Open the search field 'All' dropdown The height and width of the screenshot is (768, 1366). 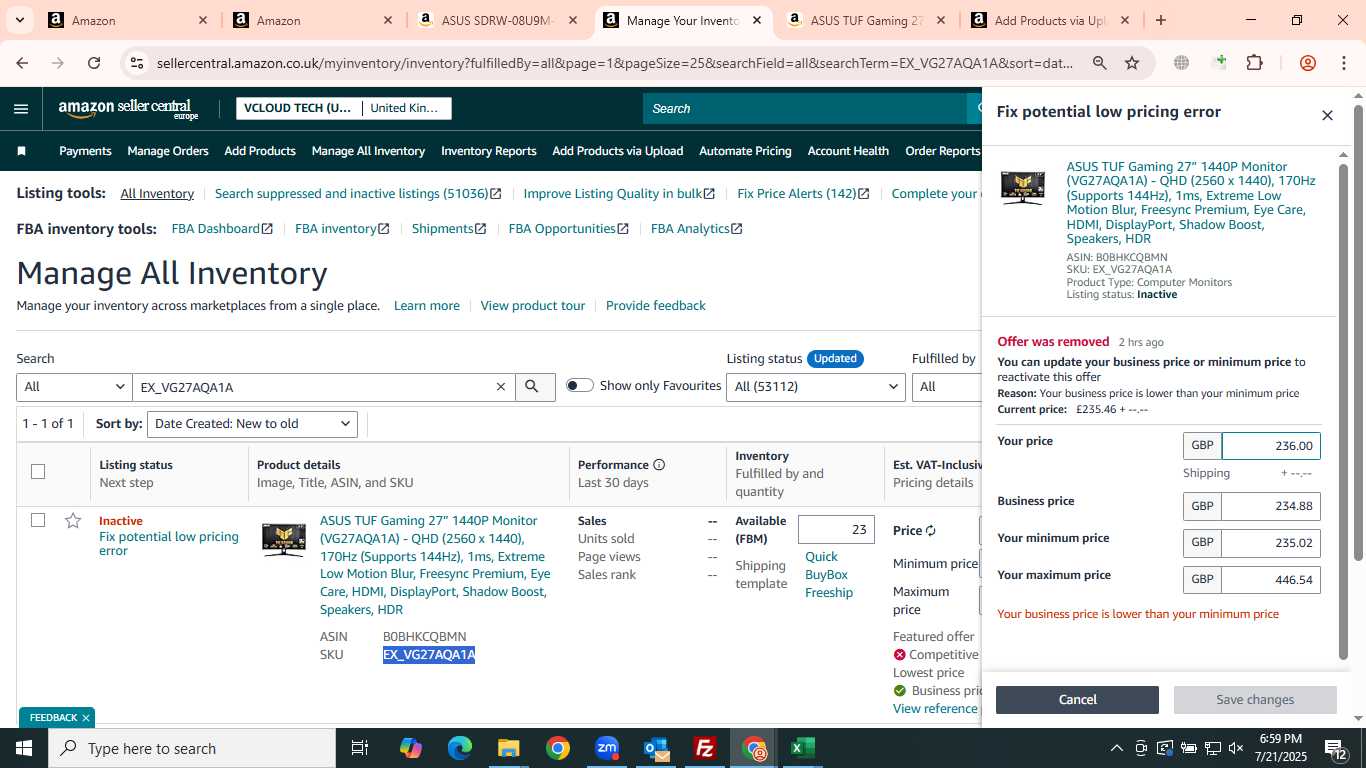click(x=74, y=387)
